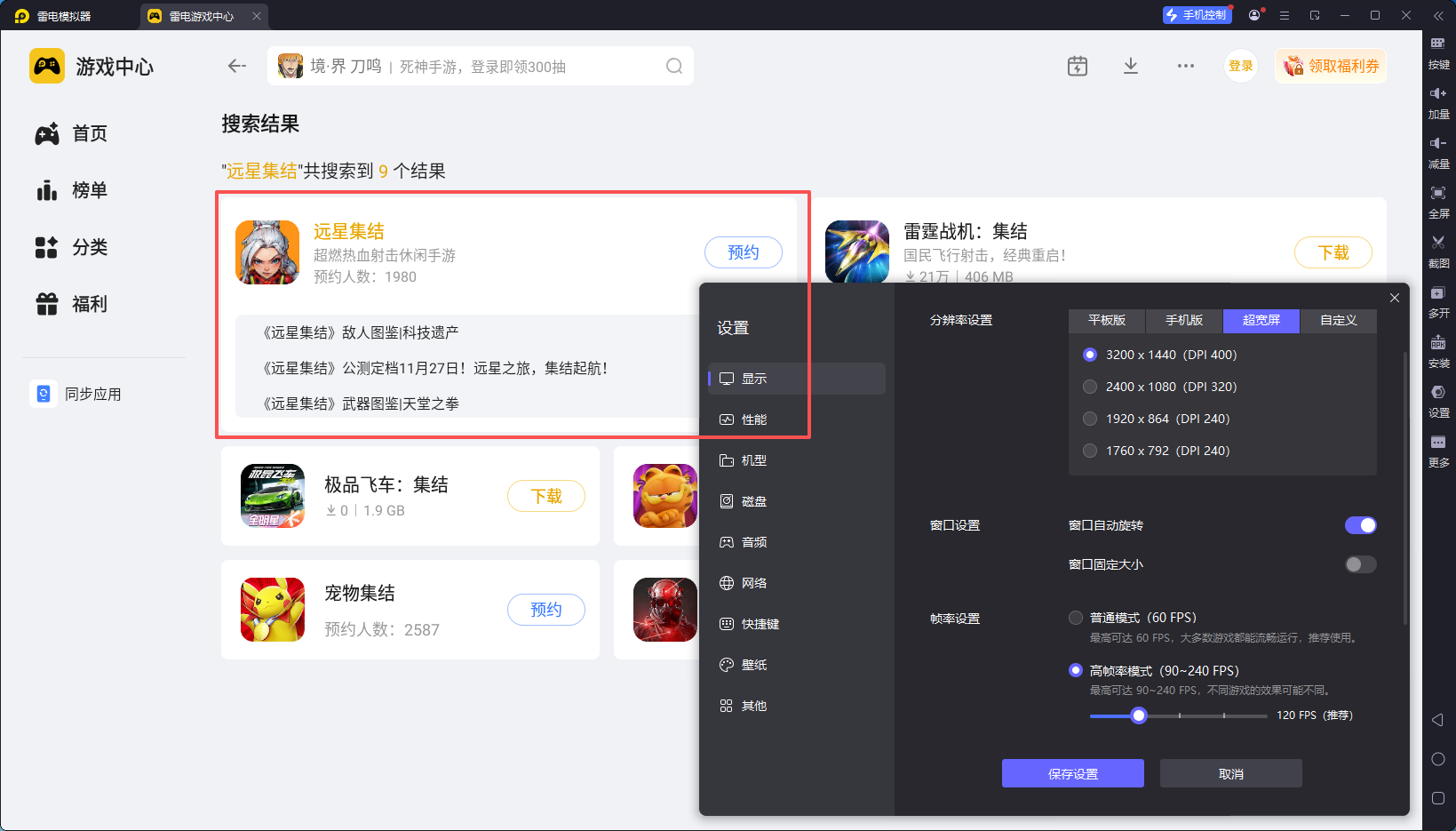Viewport: 1456px width, 831px height.
Task: Open 显示 settings section
Action: coord(797,379)
